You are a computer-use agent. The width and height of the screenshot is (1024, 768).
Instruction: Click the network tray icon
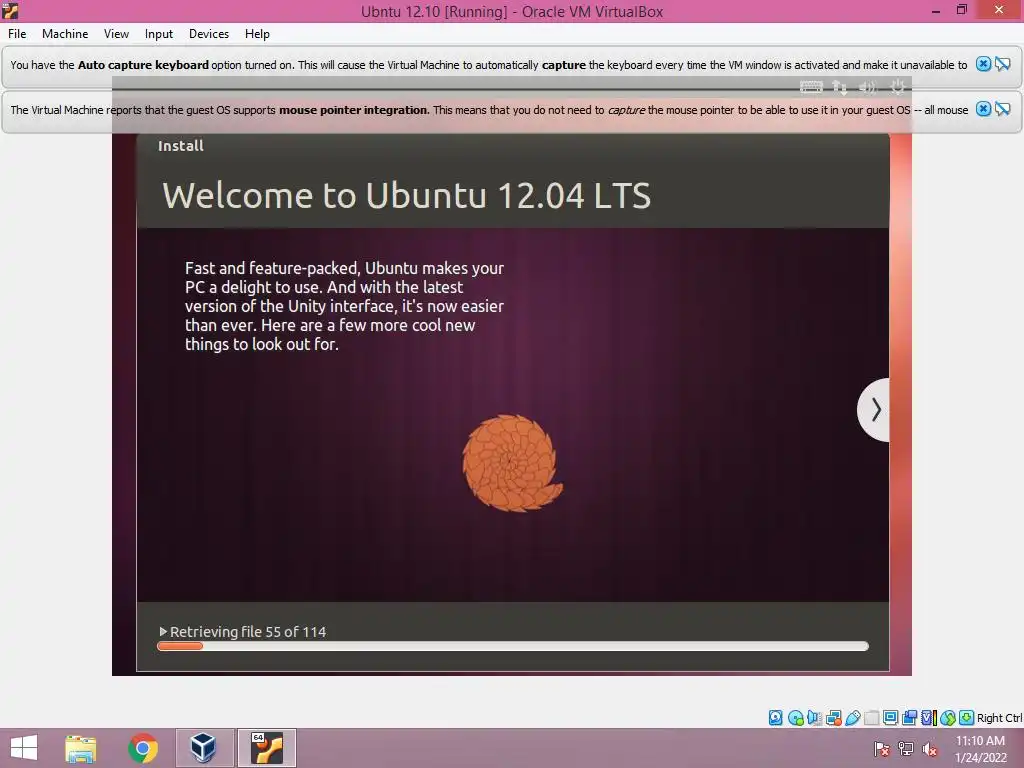point(906,749)
